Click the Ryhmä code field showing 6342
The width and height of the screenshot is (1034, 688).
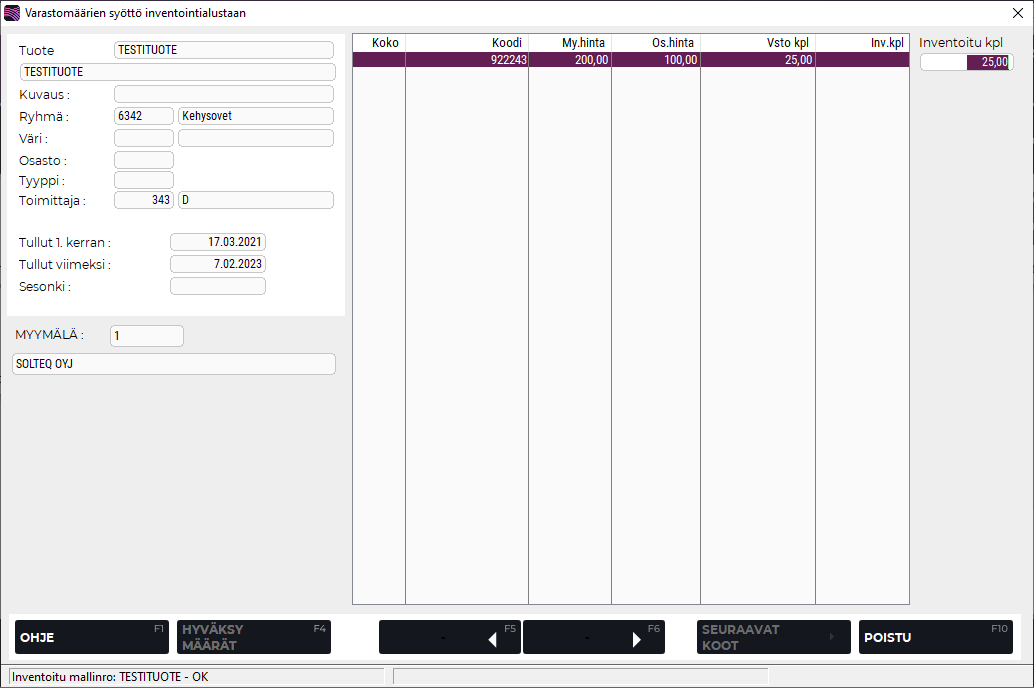click(143, 116)
